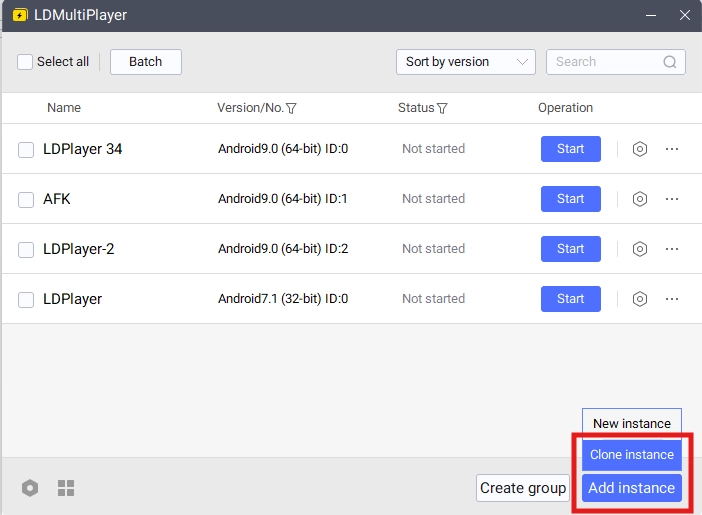Enable the Select all checkbox
The image size is (702, 515).
pos(25,62)
